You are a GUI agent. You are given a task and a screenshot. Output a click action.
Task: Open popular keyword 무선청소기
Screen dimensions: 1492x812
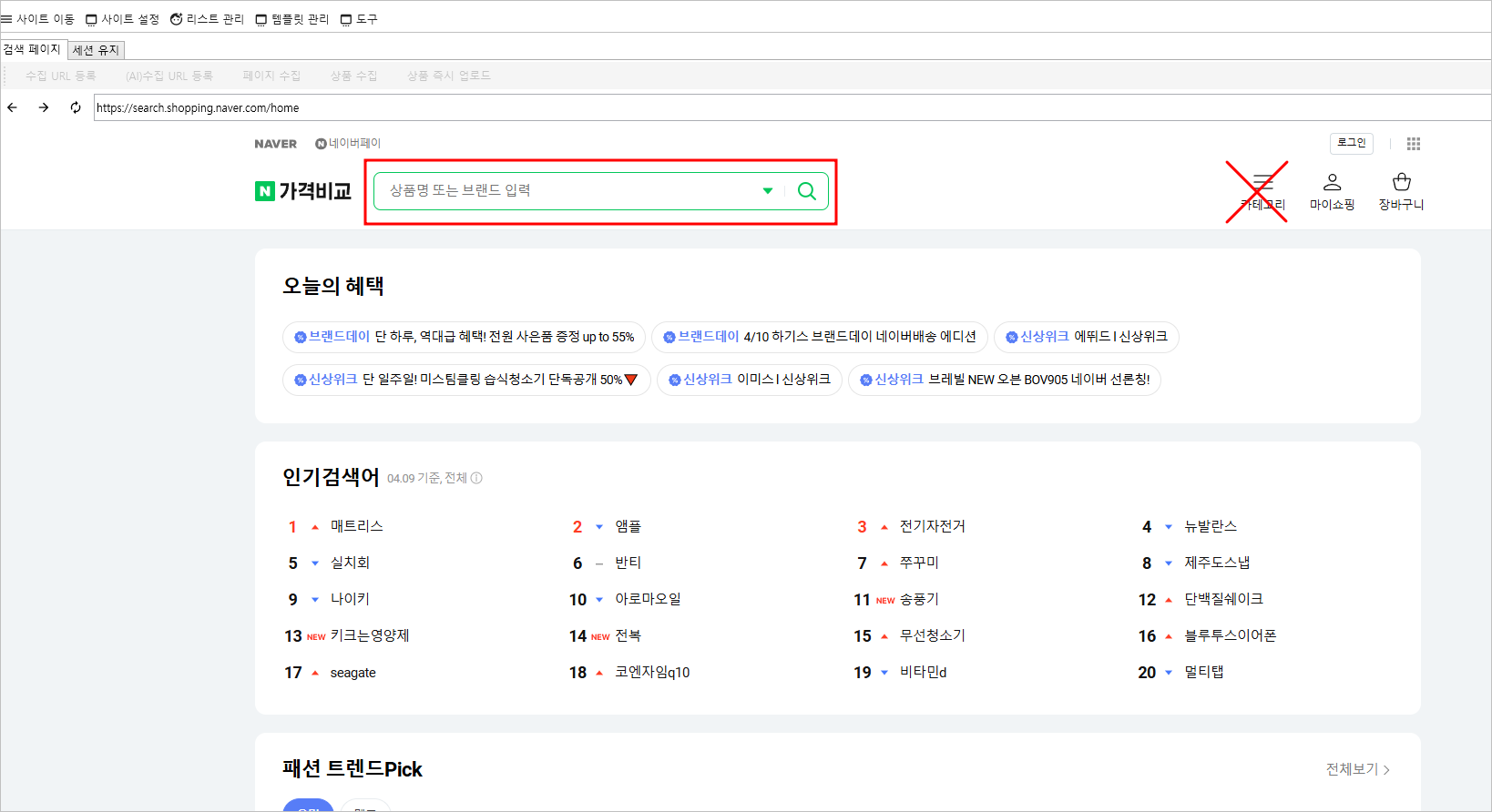coord(933,635)
